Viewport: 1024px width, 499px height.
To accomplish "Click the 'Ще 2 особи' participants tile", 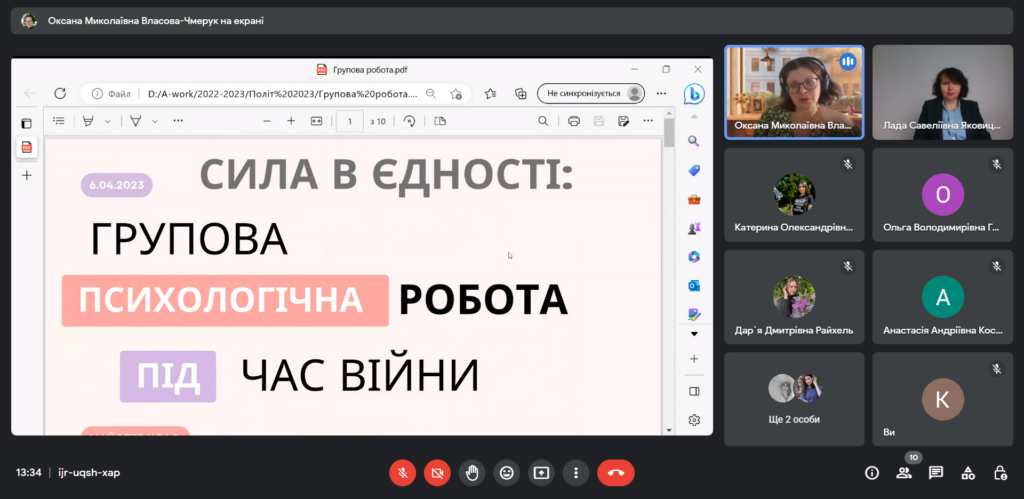I will tap(794, 398).
